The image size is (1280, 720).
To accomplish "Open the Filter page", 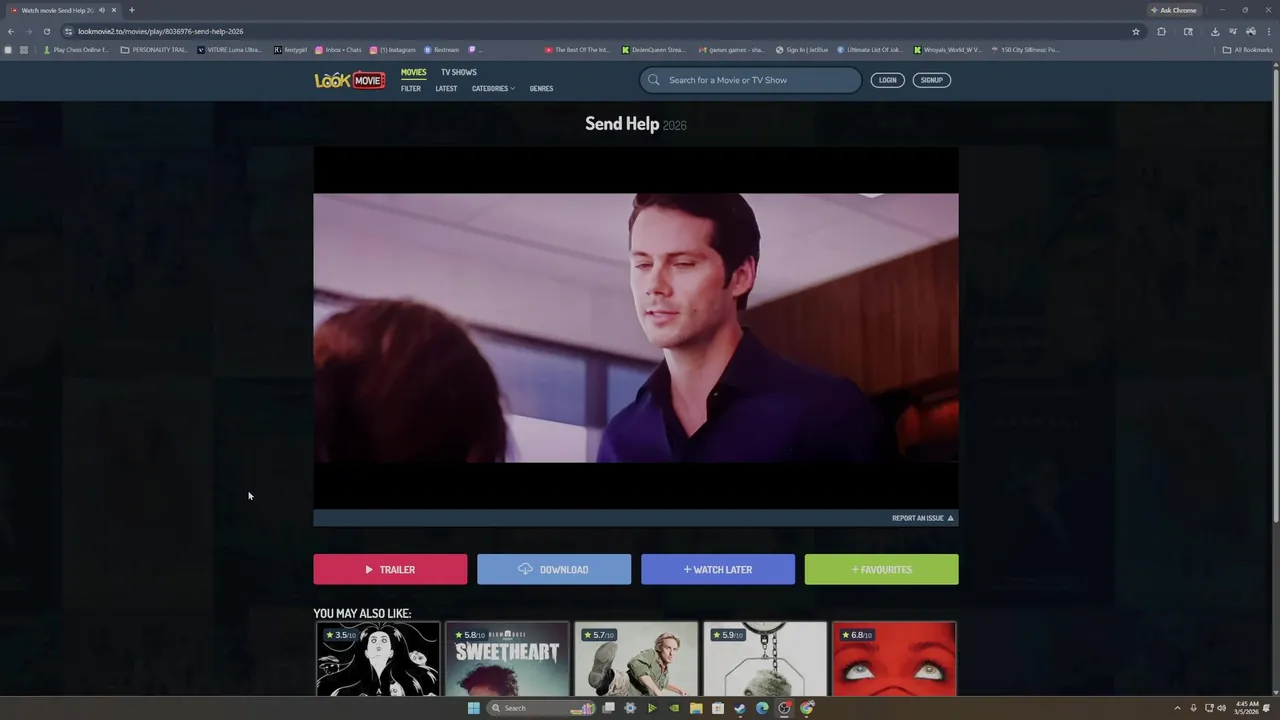I will click(x=411, y=88).
